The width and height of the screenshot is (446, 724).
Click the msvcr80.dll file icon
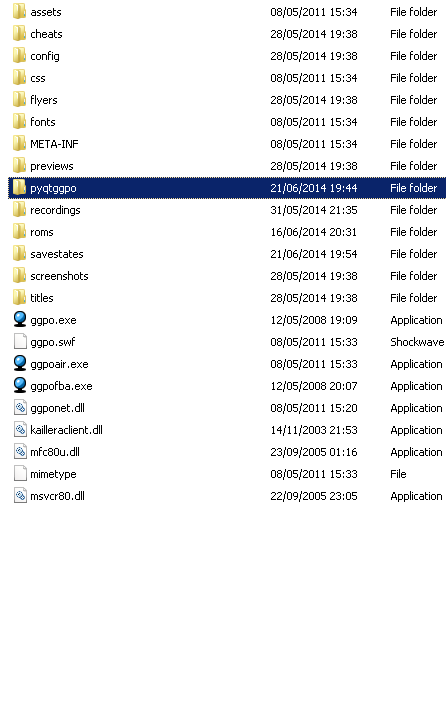tap(19, 495)
